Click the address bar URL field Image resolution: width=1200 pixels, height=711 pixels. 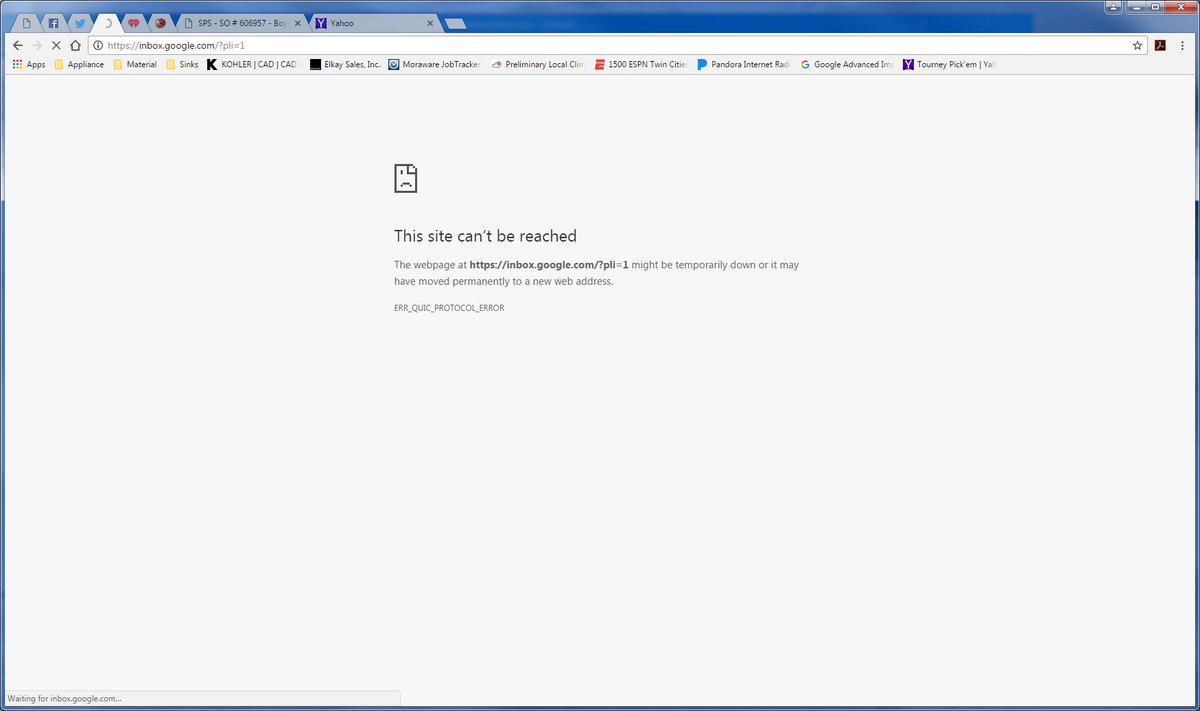(x=617, y=45)
